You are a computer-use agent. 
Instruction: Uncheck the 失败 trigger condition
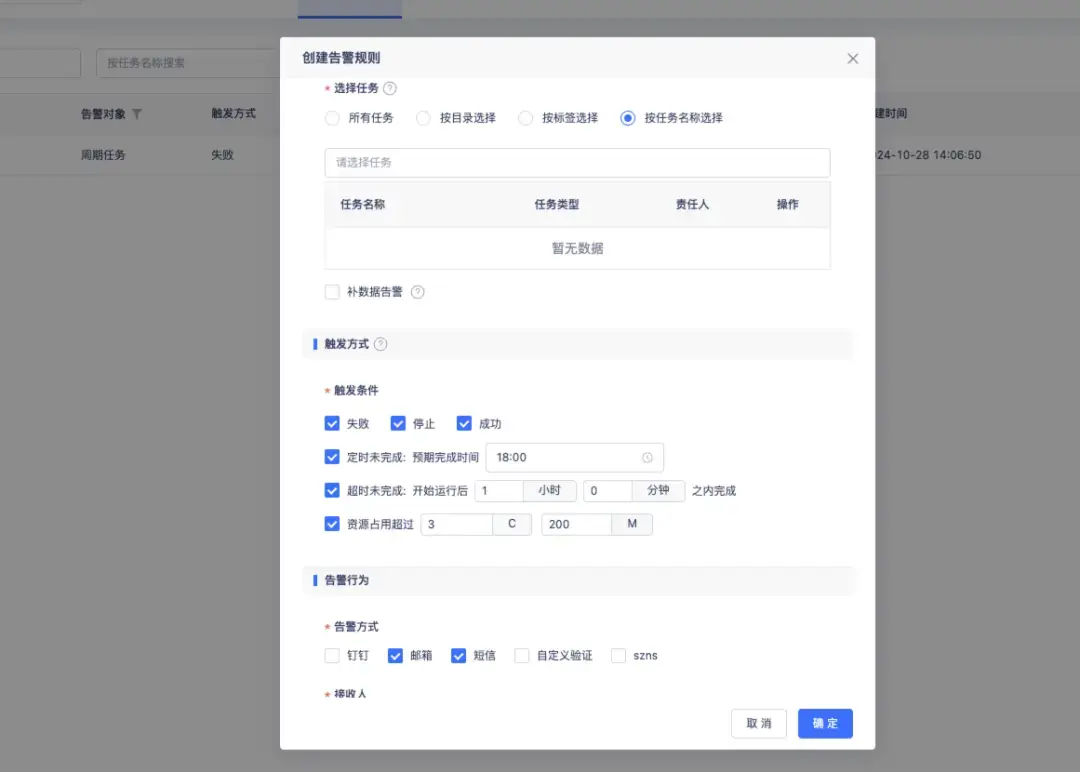click(332, 424)
